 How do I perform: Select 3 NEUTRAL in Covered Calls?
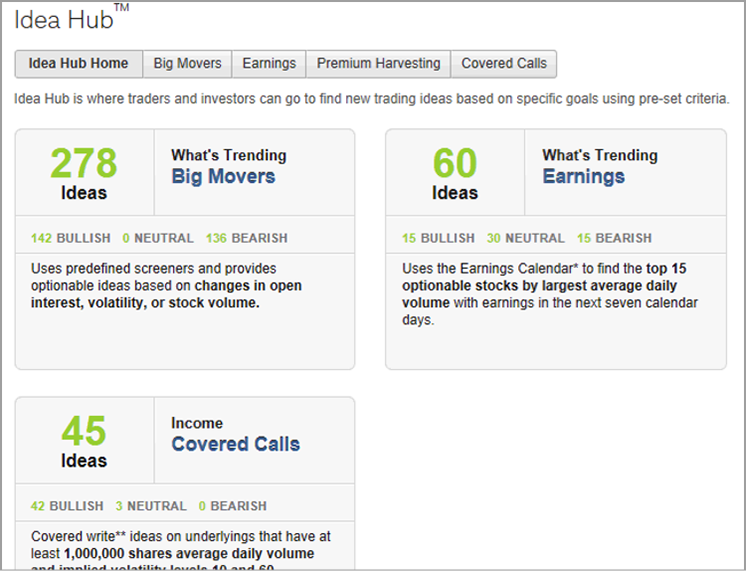(x=151, y=506)
